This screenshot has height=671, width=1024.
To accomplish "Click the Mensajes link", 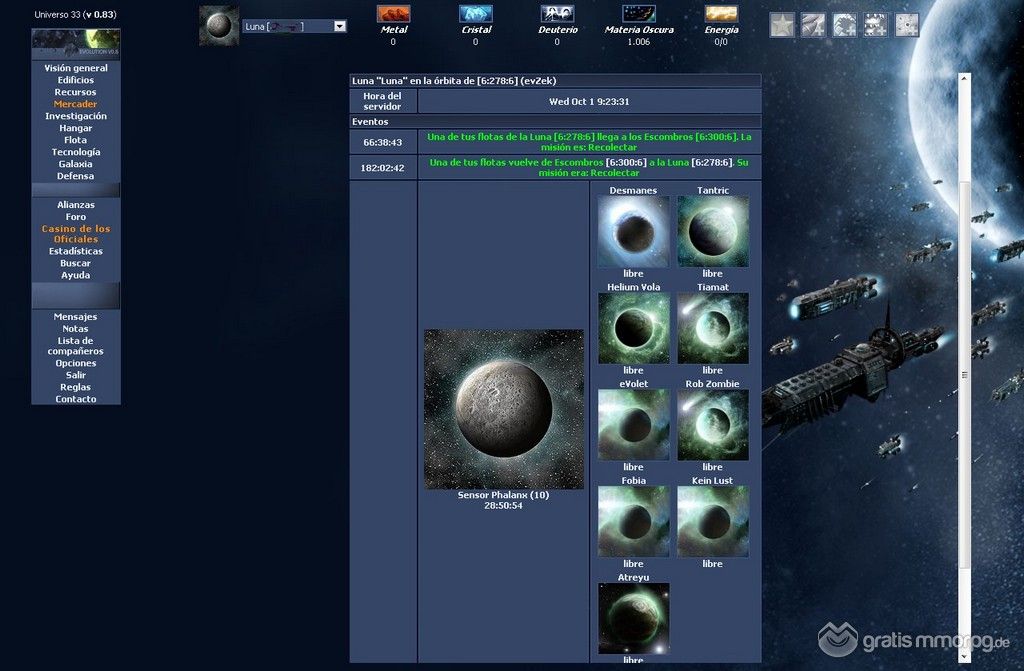I will click(x=76, y=317).
